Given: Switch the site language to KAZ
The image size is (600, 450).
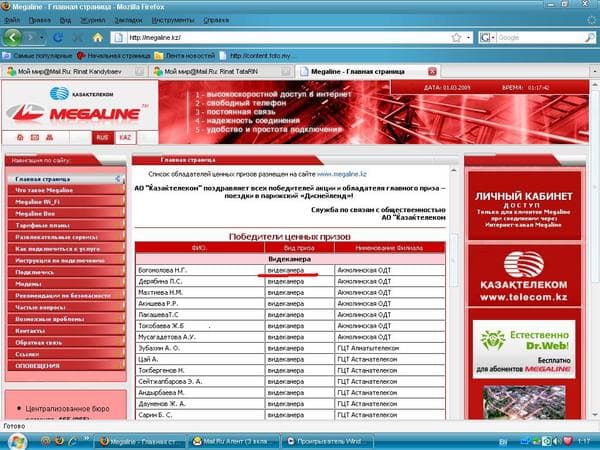Looking at the screenshot, I should [x=125, y=138].
